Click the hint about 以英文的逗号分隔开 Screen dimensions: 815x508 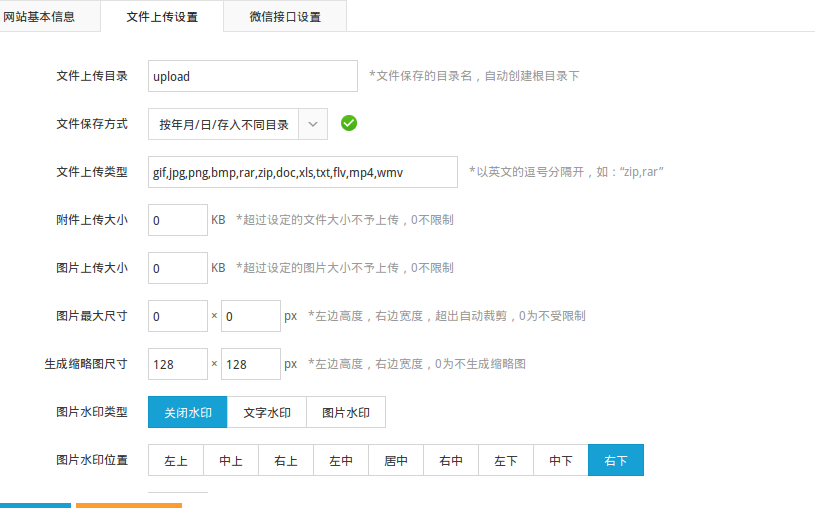click(567, 172)
